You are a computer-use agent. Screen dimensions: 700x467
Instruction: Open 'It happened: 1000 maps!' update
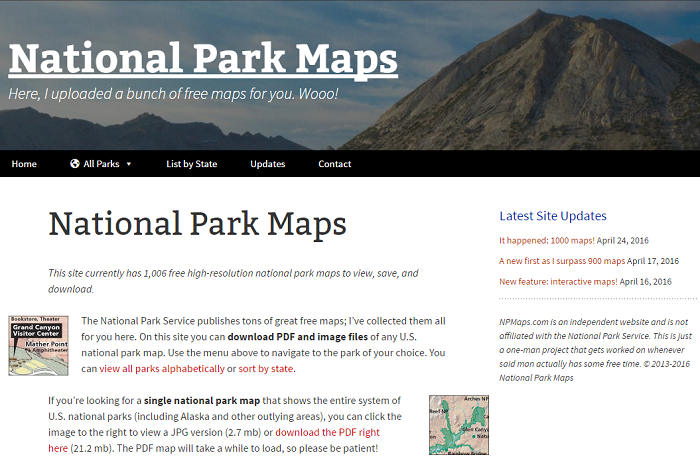(x=546, y=241)
